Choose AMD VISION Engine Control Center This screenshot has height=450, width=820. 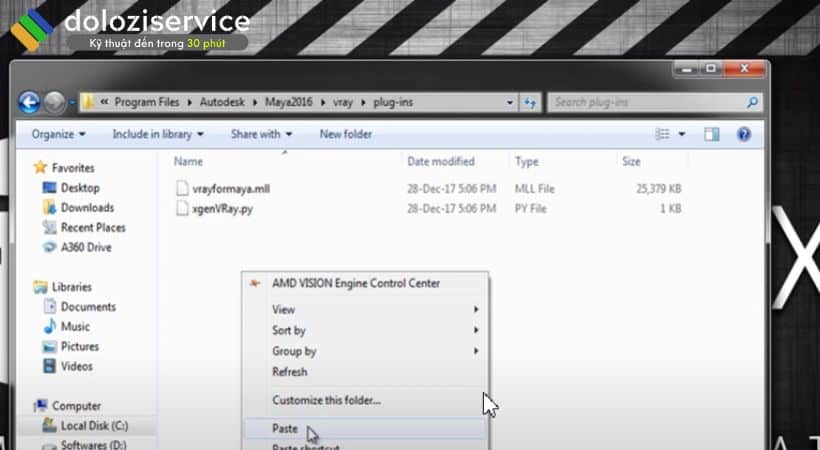click(x=366, y=284)
